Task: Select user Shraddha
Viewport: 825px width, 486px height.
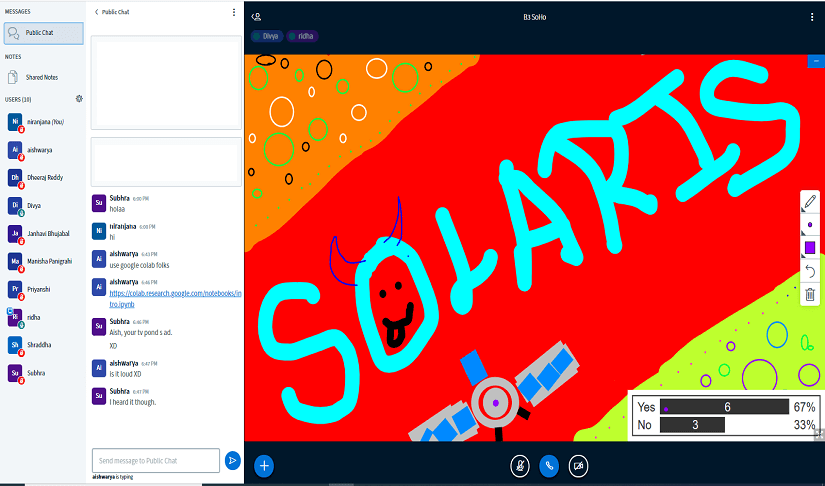Action: 43,345
